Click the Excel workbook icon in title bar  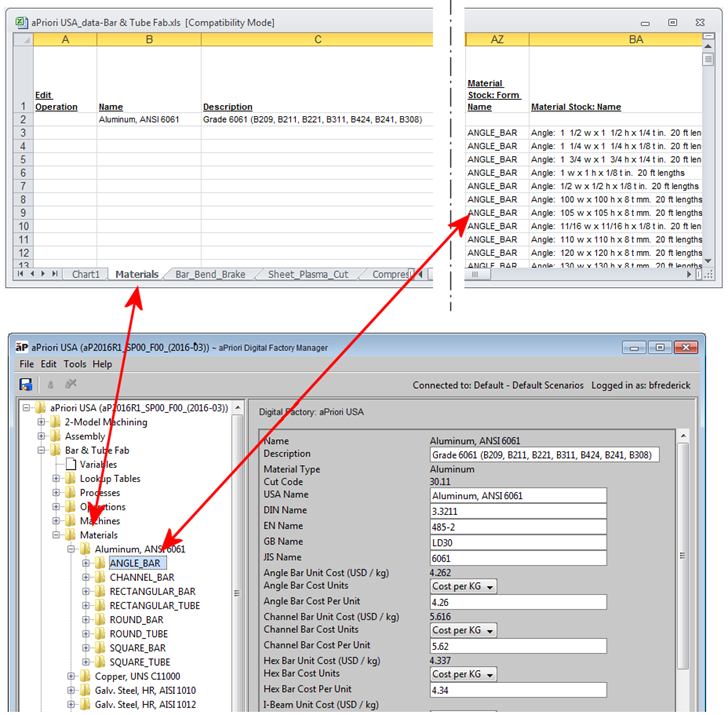tap(21, 22)
